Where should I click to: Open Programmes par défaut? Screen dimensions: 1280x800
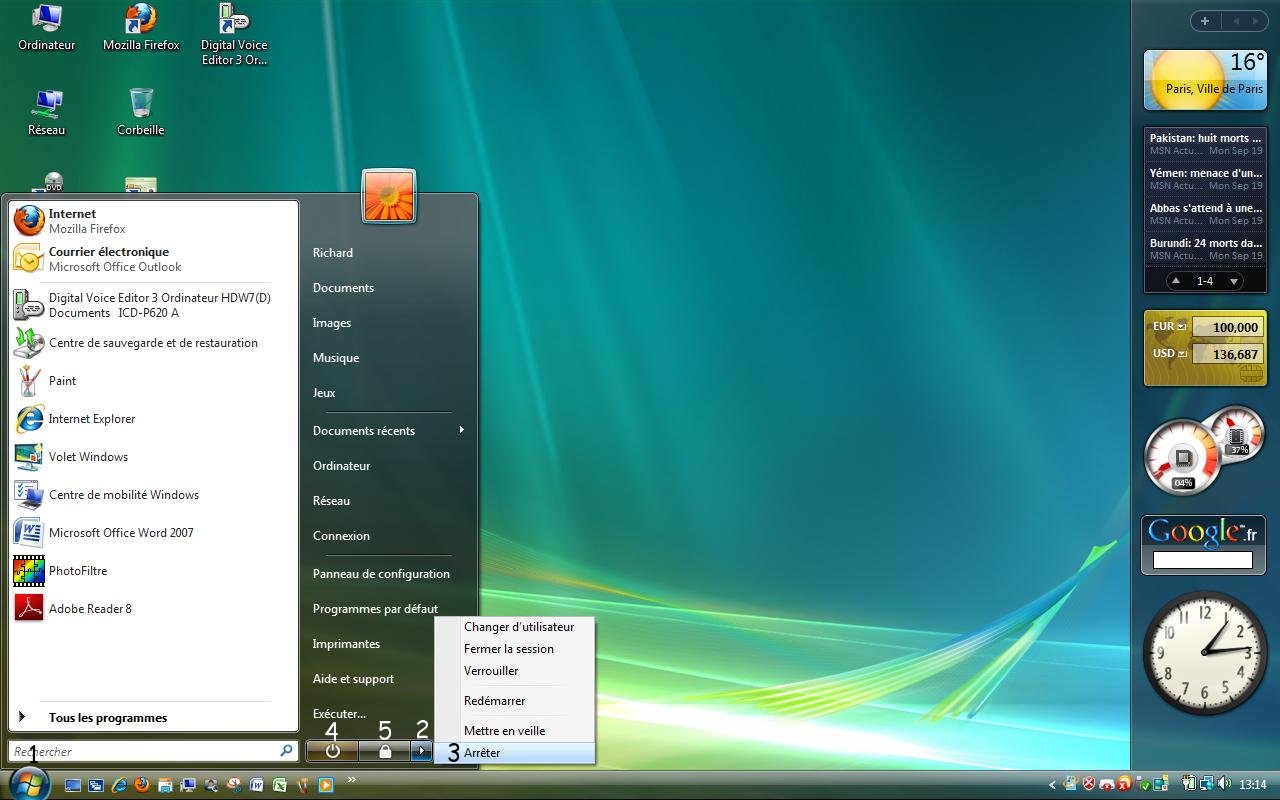click(375, 609)
